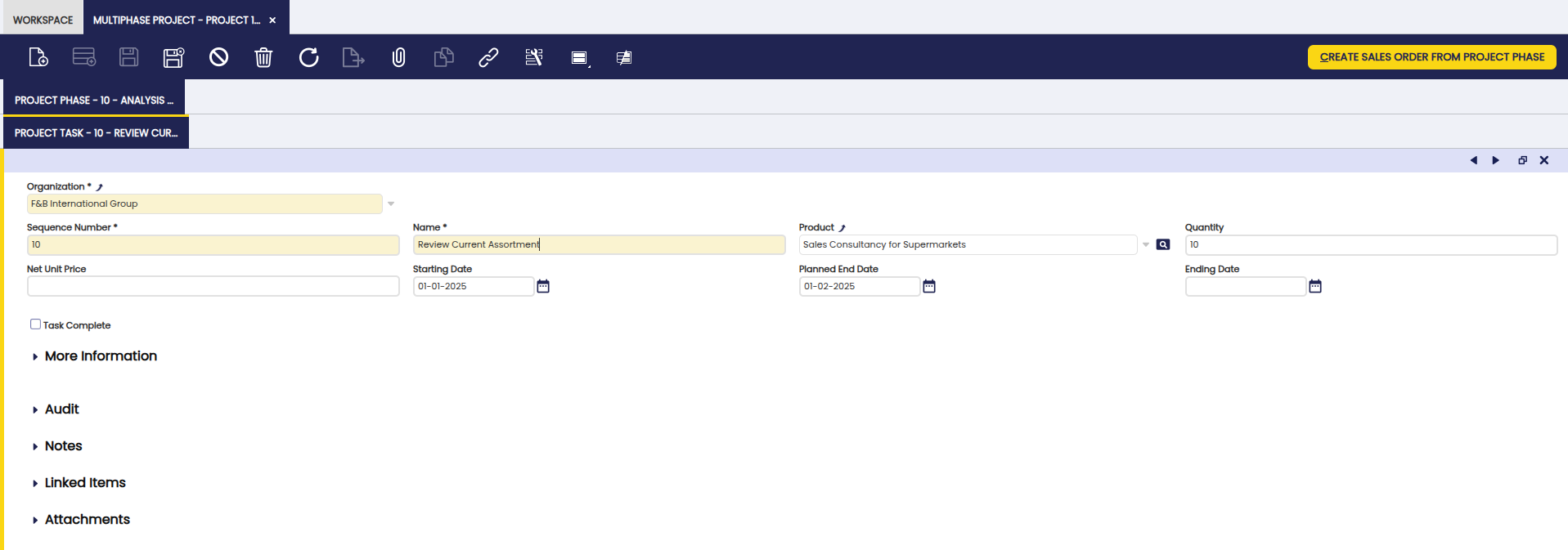Image resolution: width=1568 pixels, height=550 pixels.
Task: Click the Organization field
Action: click(204, 203)
